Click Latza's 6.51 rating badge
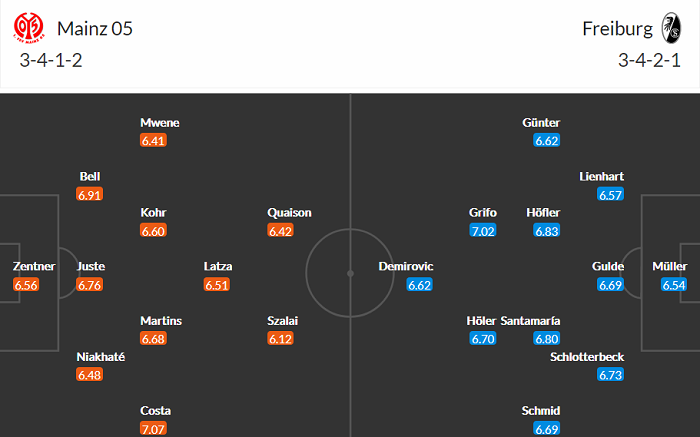This screenshot has height=437, width=700. pos(217,285)
